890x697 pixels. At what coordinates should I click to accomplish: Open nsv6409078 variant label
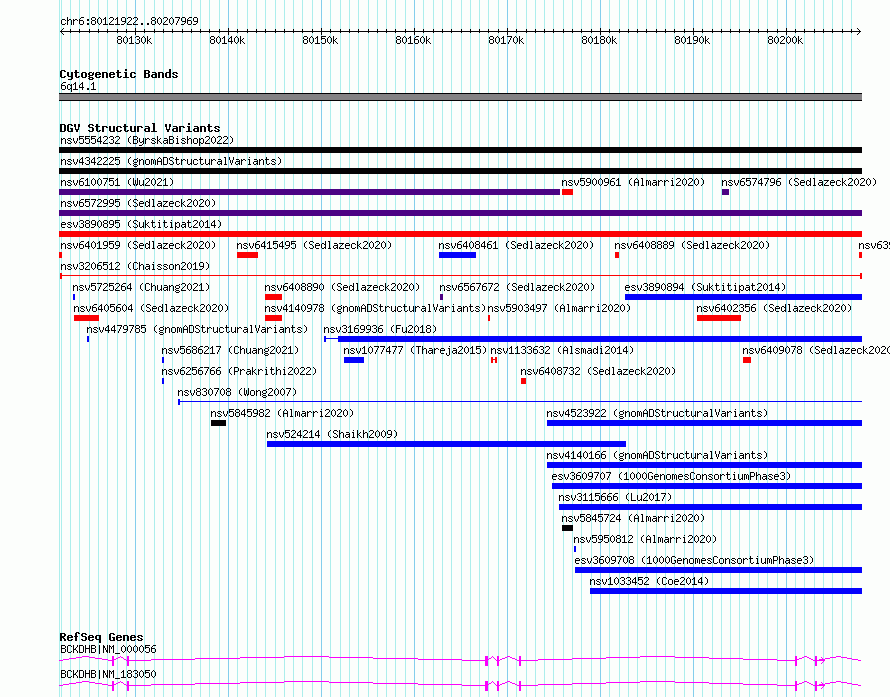pyautogui.click(x=816, y=350)
